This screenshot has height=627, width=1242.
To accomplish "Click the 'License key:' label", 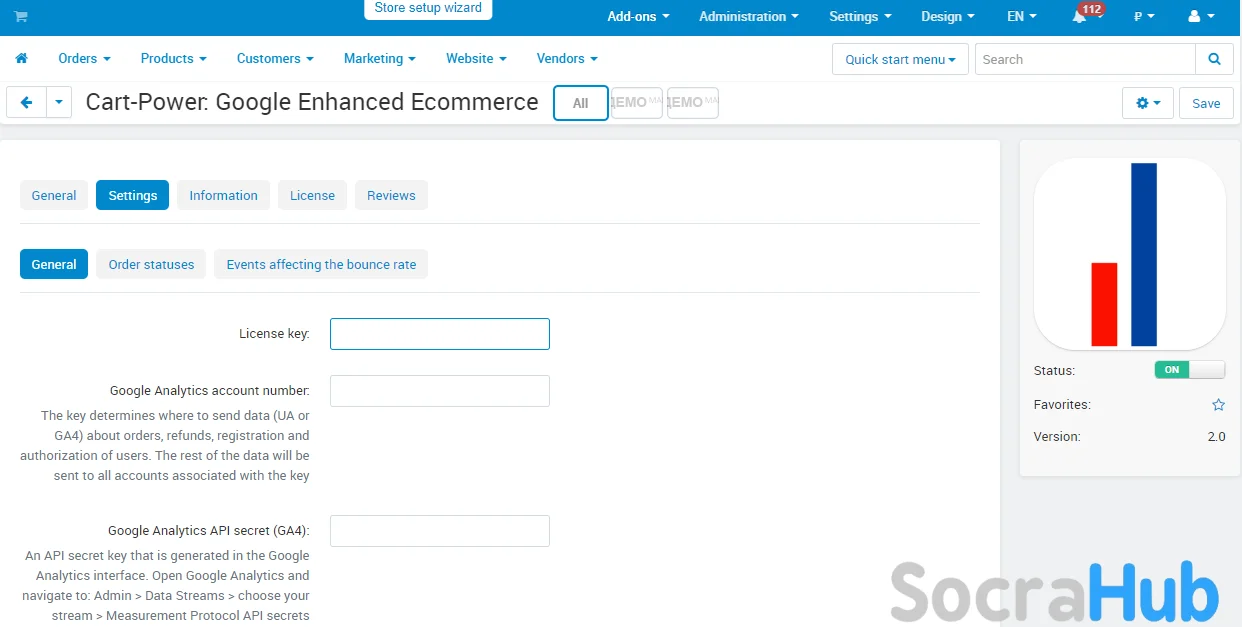I will (x=274, y=334).
